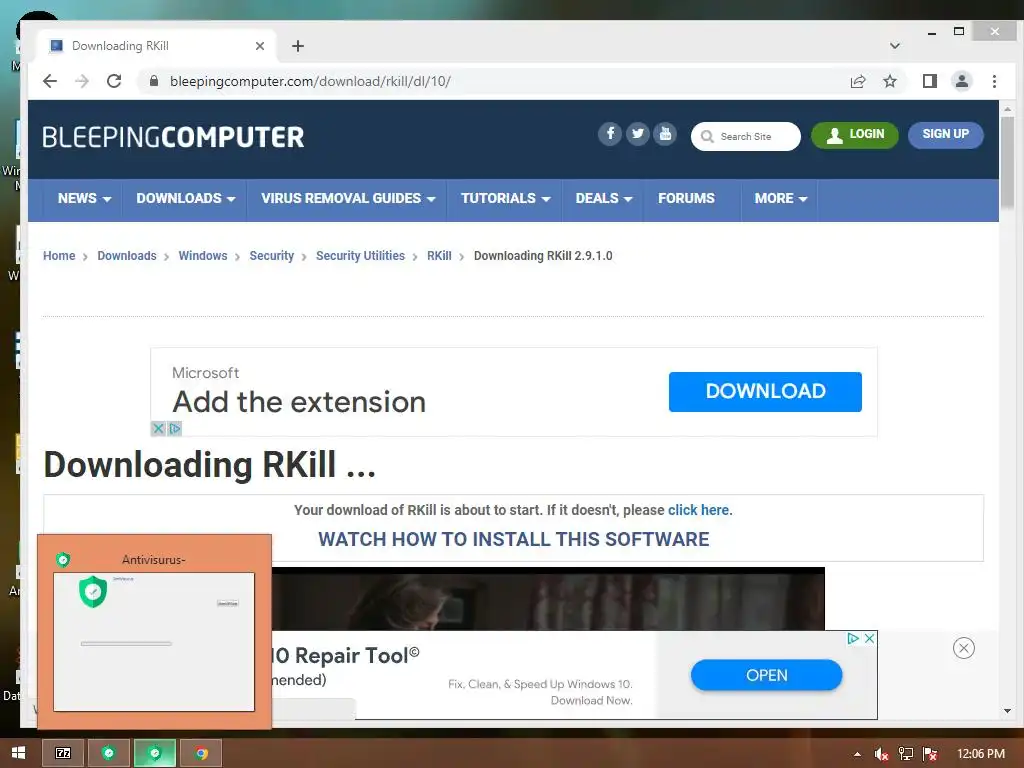This screenshot has width=1024, height=768.
Task: Visit BleepingComputer's Twitter page icon
Action: (x=637, y=135)
